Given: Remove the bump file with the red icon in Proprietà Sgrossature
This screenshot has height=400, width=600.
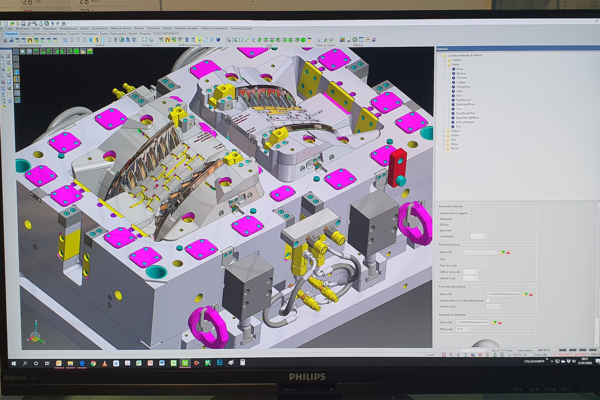Looking at the screenshot, I should 531,294.
